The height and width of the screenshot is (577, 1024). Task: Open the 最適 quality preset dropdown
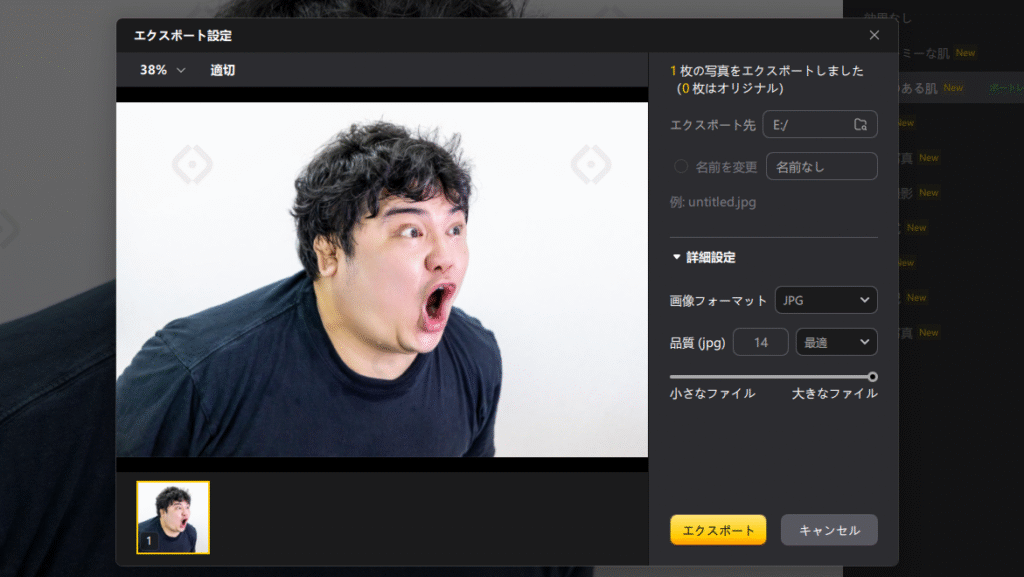coord(835,343)
